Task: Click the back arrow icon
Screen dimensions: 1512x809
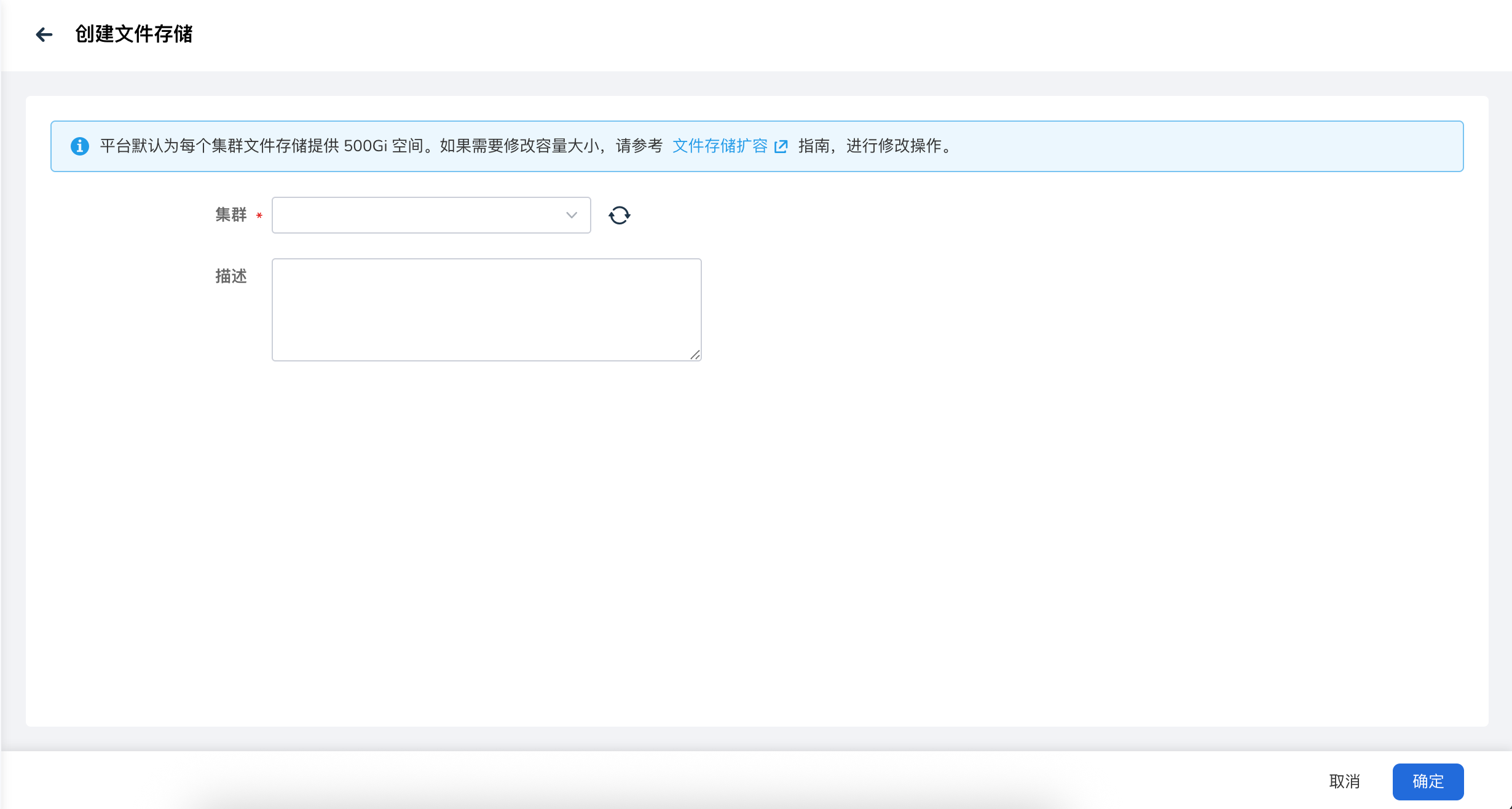Action: point(44,34)
